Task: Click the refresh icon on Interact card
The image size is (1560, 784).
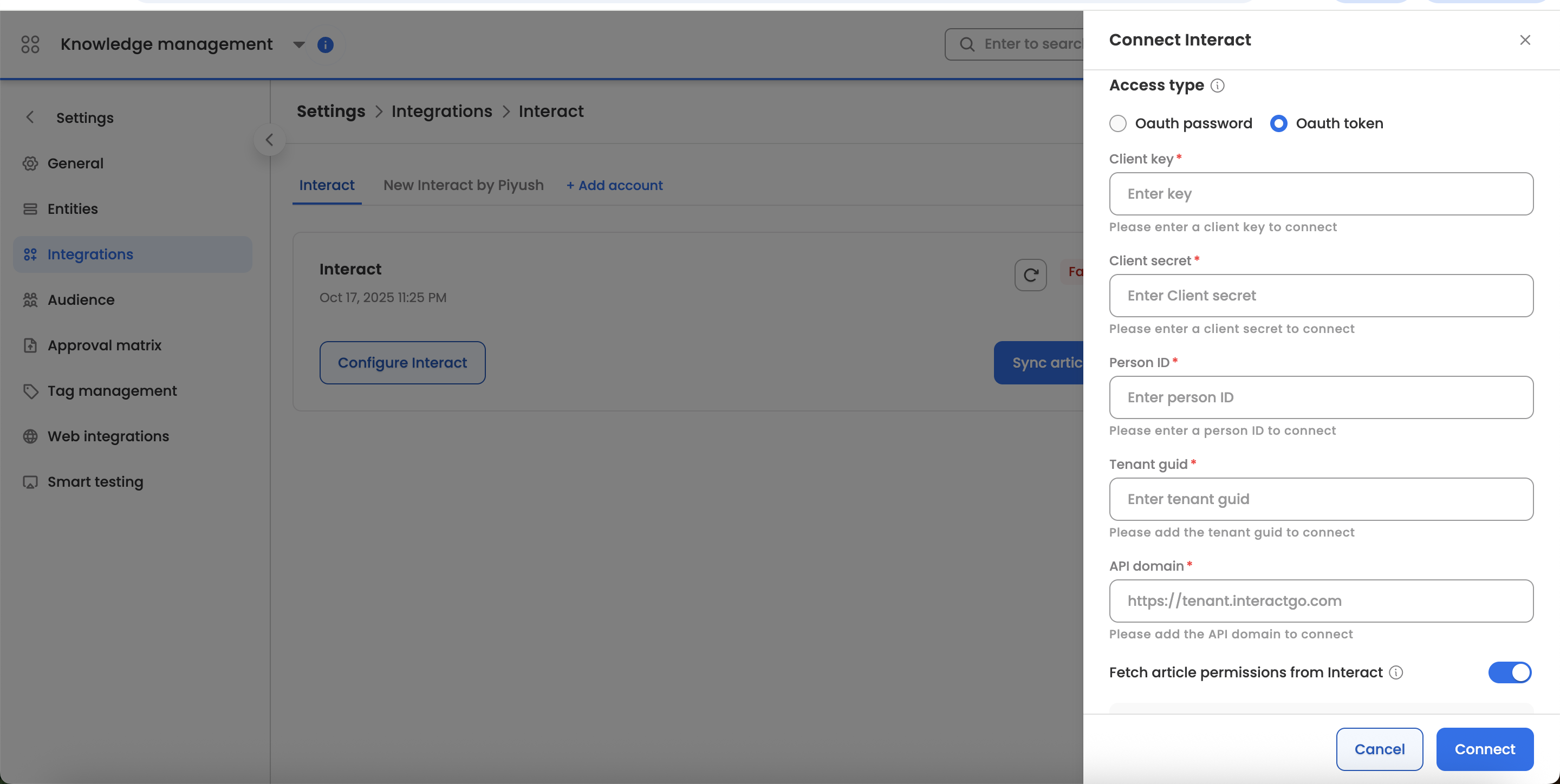Action: [1030, 275]
